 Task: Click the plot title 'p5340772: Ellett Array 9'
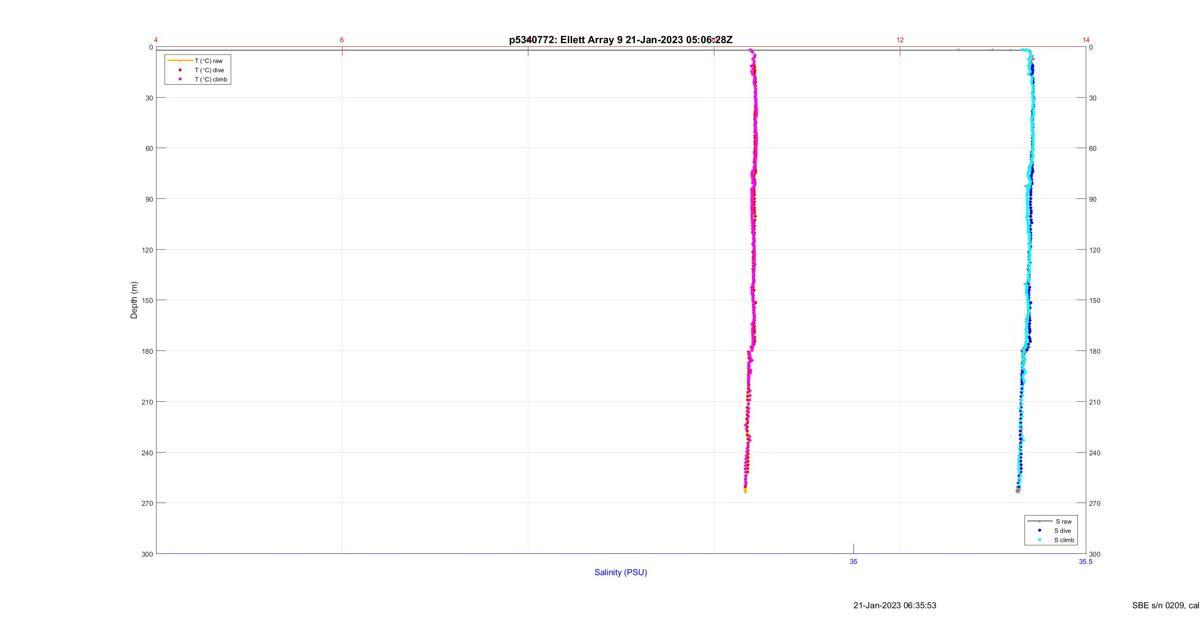point(566,40)
